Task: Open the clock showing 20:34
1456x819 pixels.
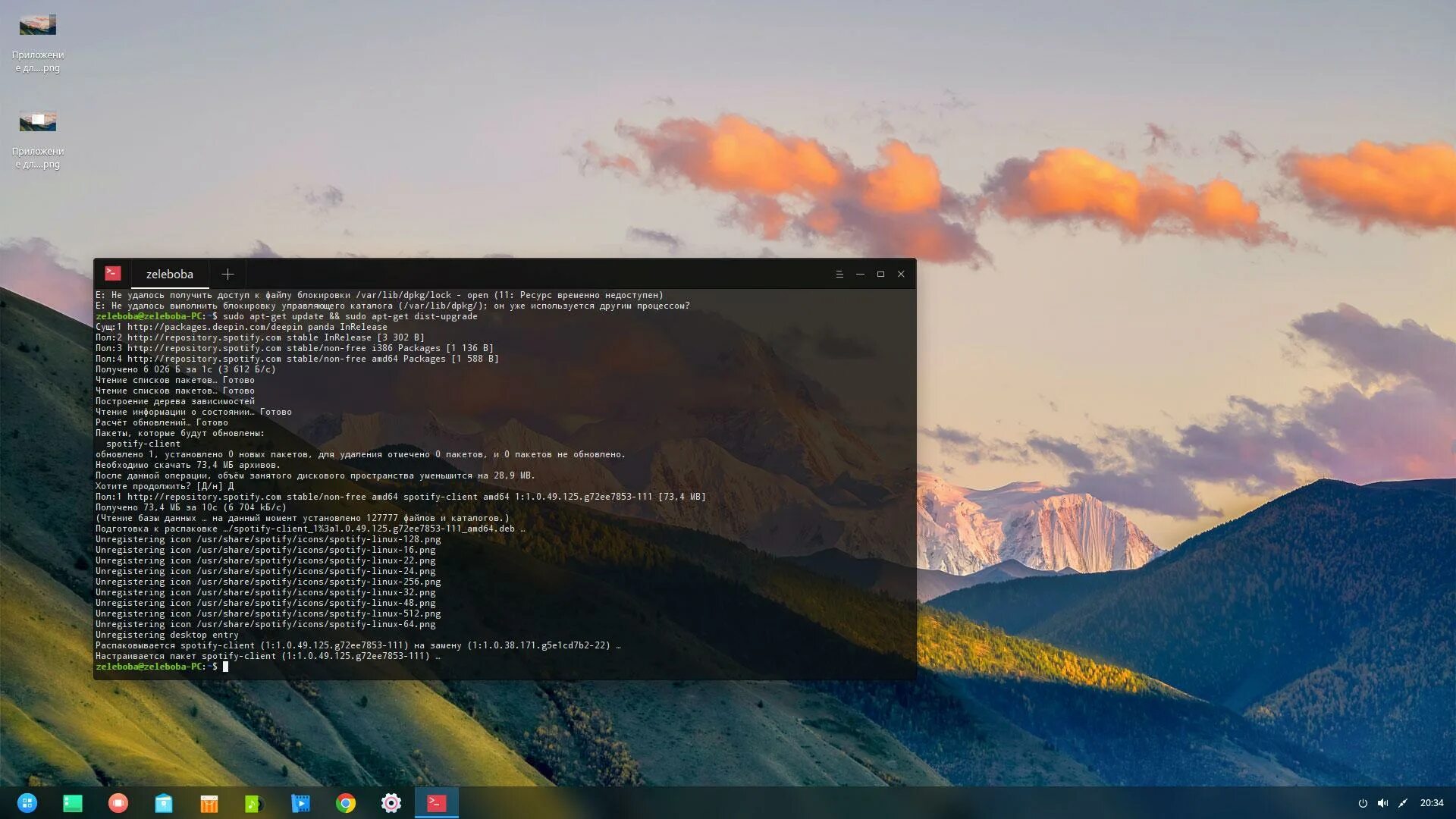Action: click(x=1432, y=803)
